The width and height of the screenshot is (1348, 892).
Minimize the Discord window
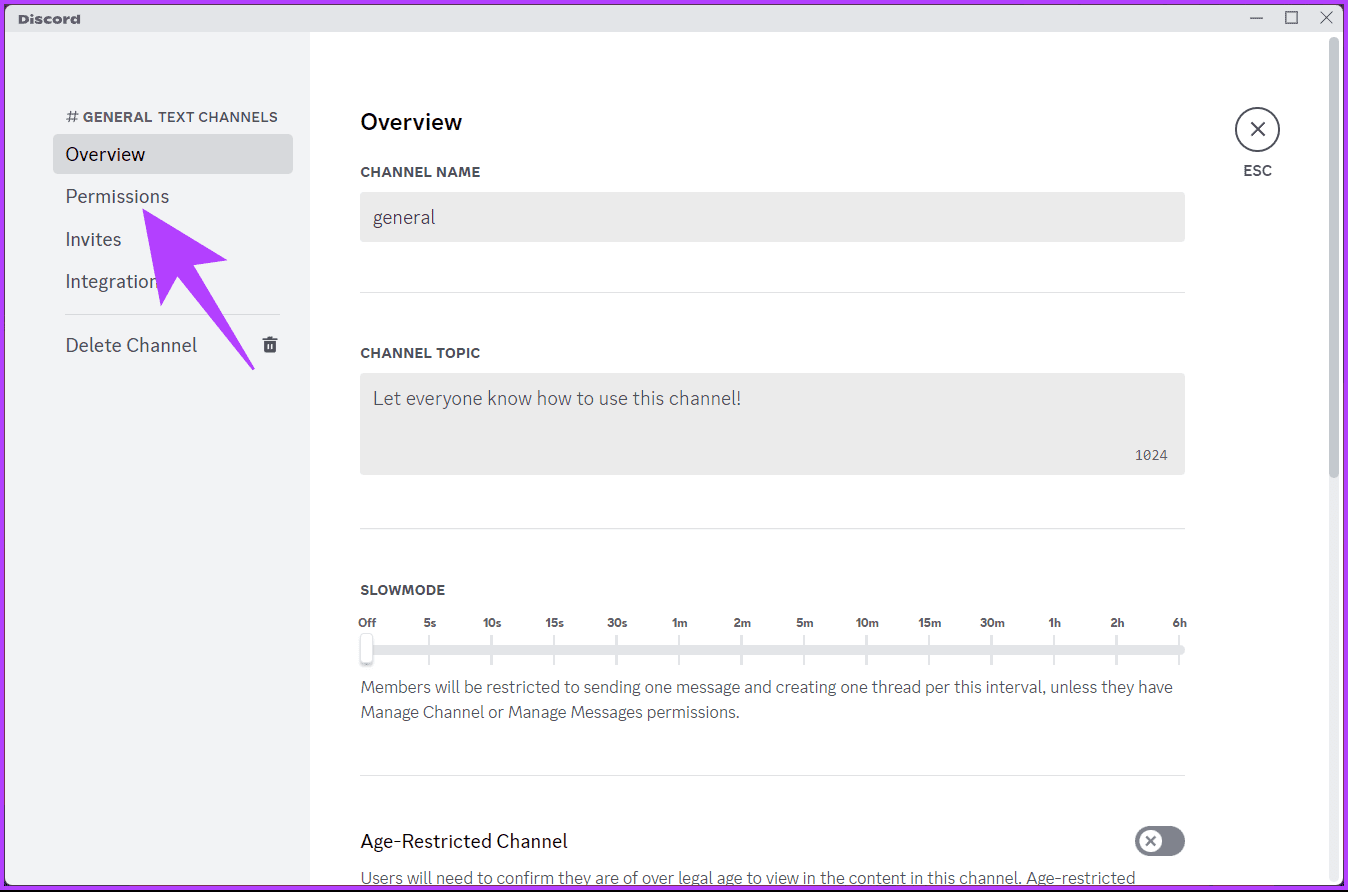(1256, 18)
